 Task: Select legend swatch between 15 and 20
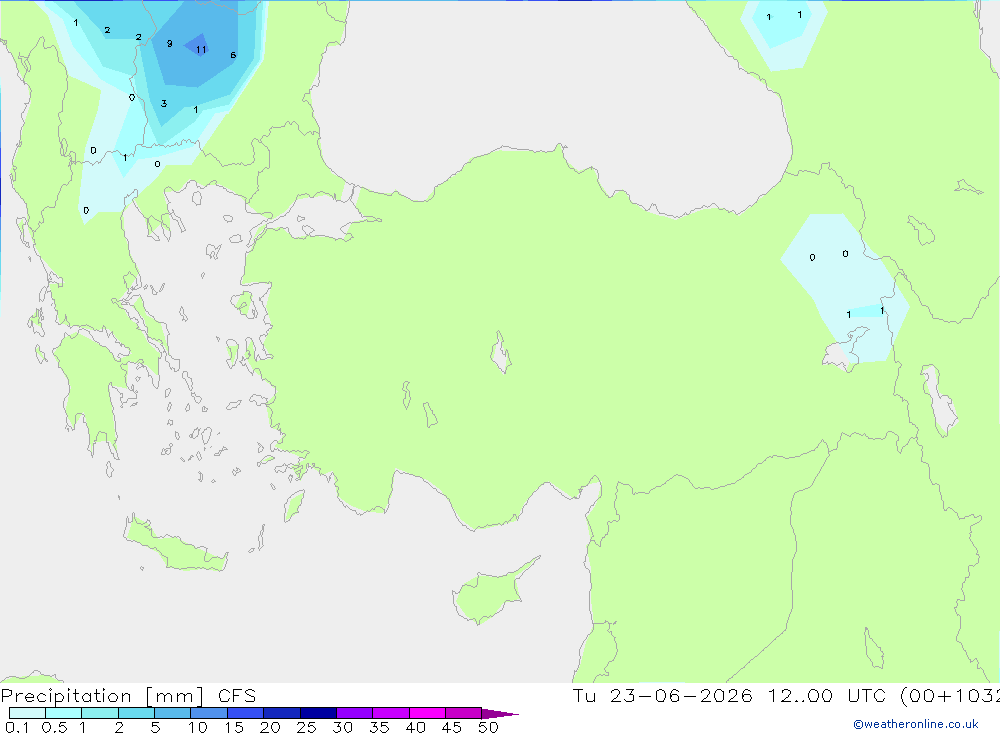click(245, 713)
